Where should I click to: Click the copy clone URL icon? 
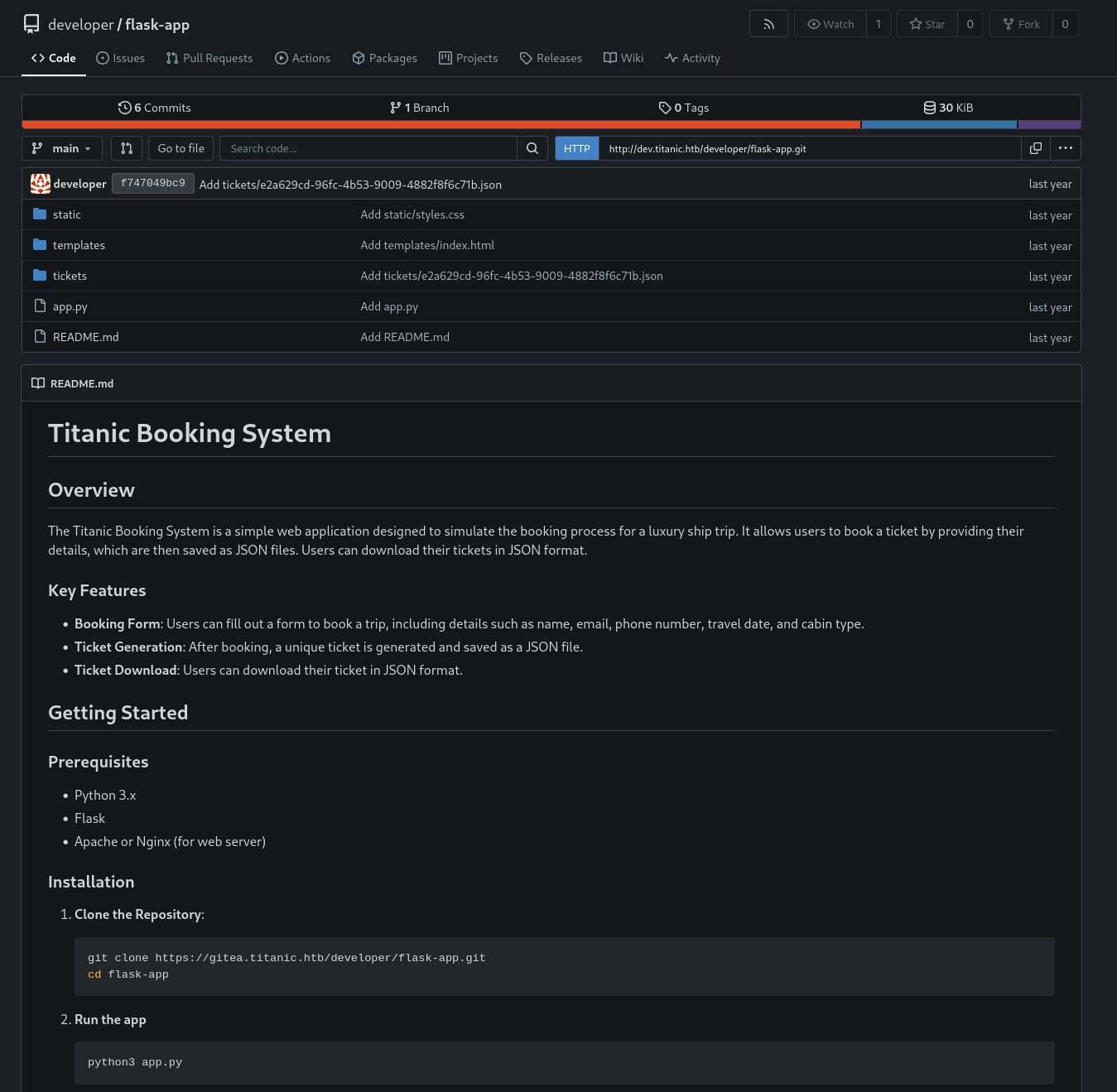click(1035, 148)
